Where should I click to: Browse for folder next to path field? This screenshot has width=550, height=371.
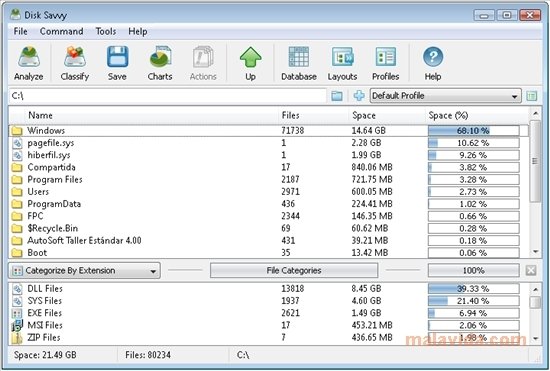click(x=337, y=96)
